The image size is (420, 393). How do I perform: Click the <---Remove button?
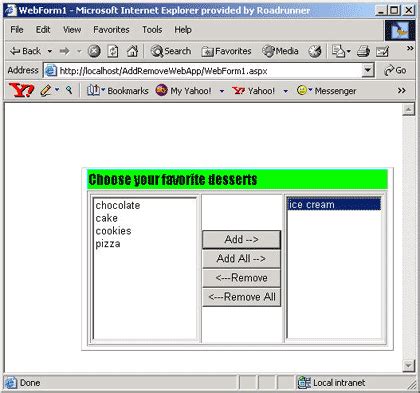pos(242,278)
